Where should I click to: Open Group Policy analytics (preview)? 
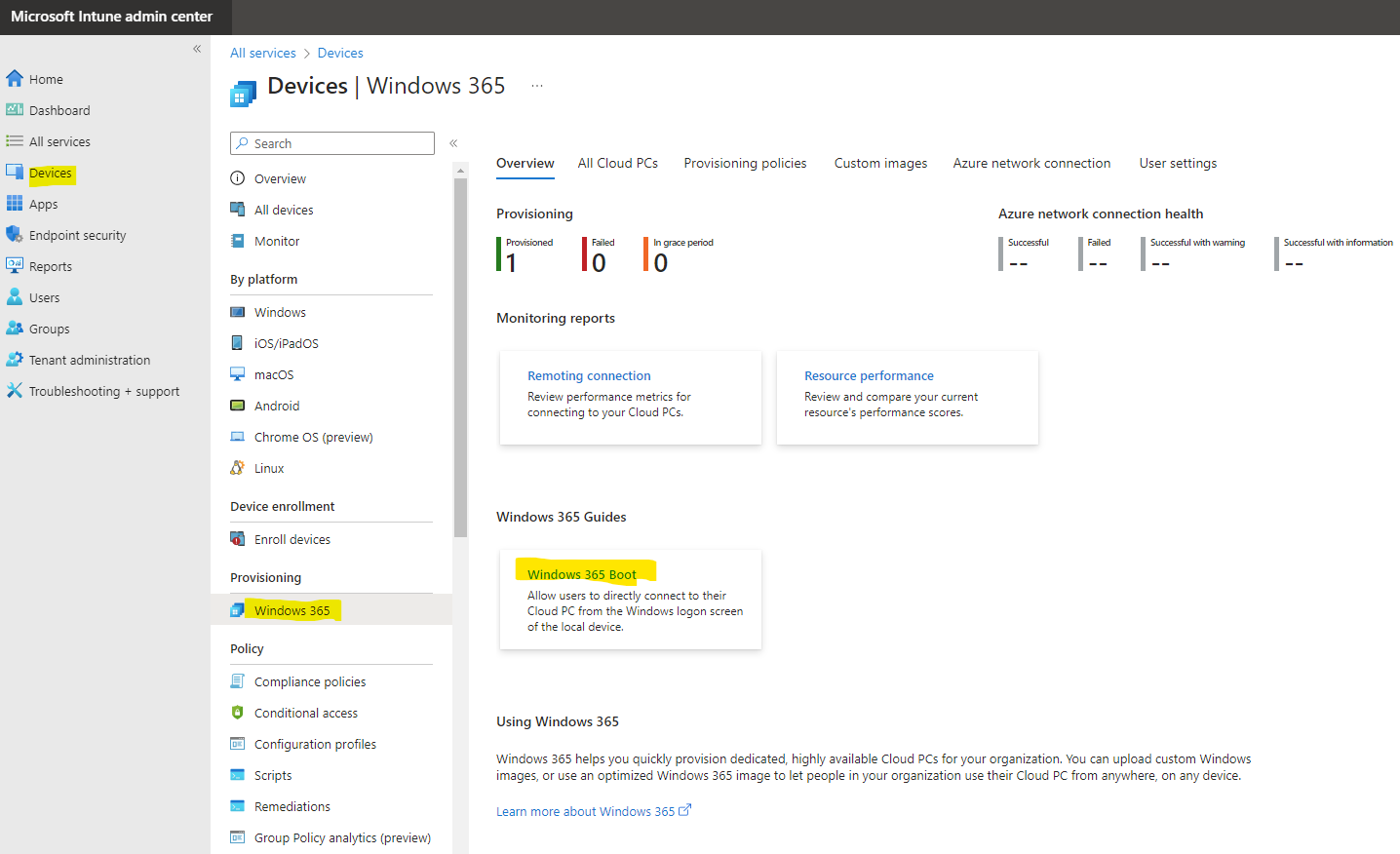click(342, 837)
